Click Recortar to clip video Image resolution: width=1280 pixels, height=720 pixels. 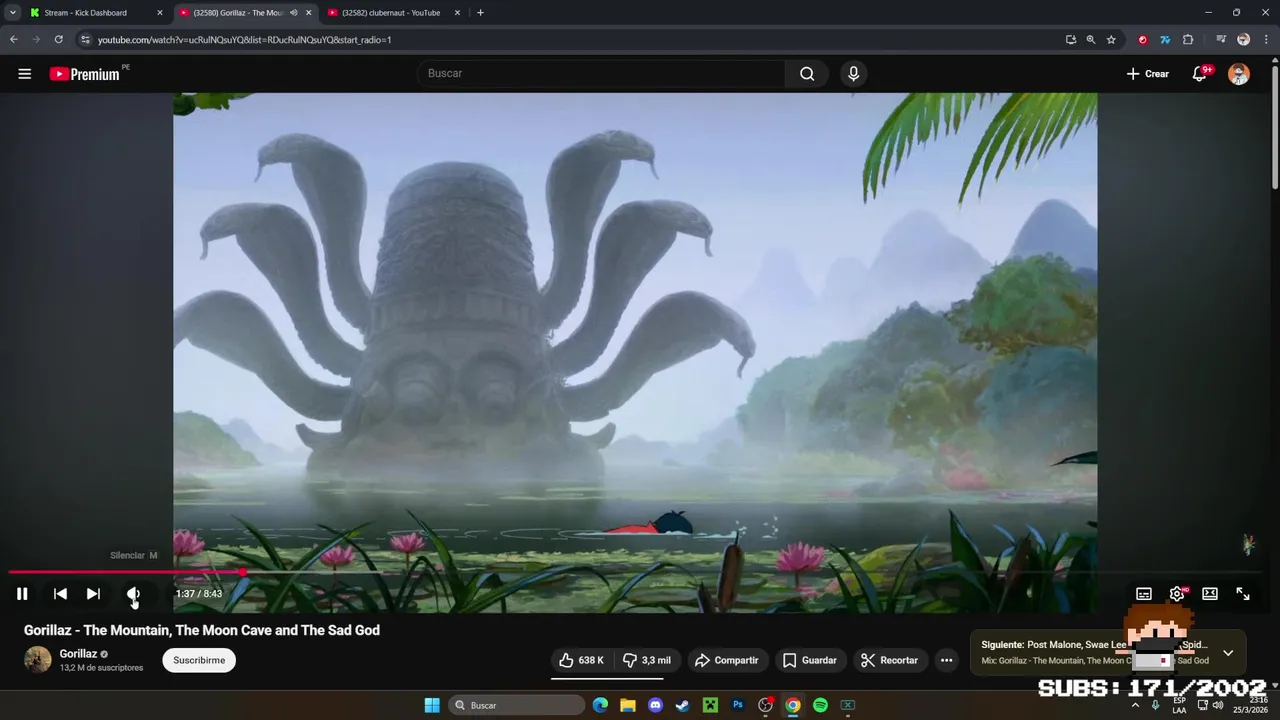pos(889,660)
